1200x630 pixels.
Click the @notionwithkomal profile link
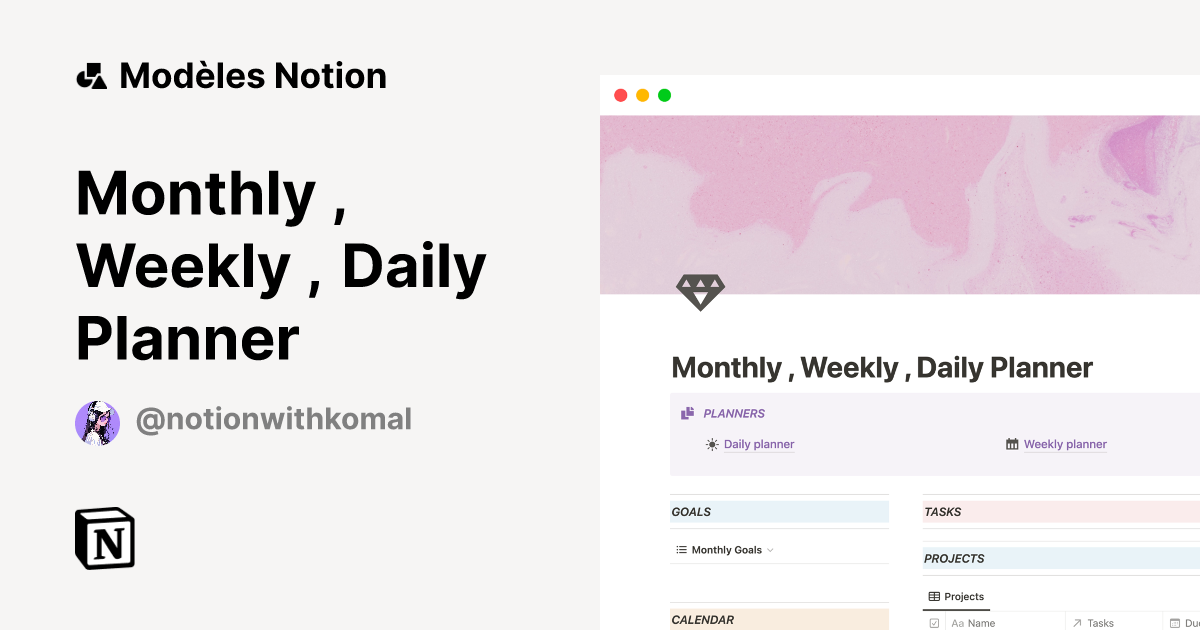pos(272,419)
